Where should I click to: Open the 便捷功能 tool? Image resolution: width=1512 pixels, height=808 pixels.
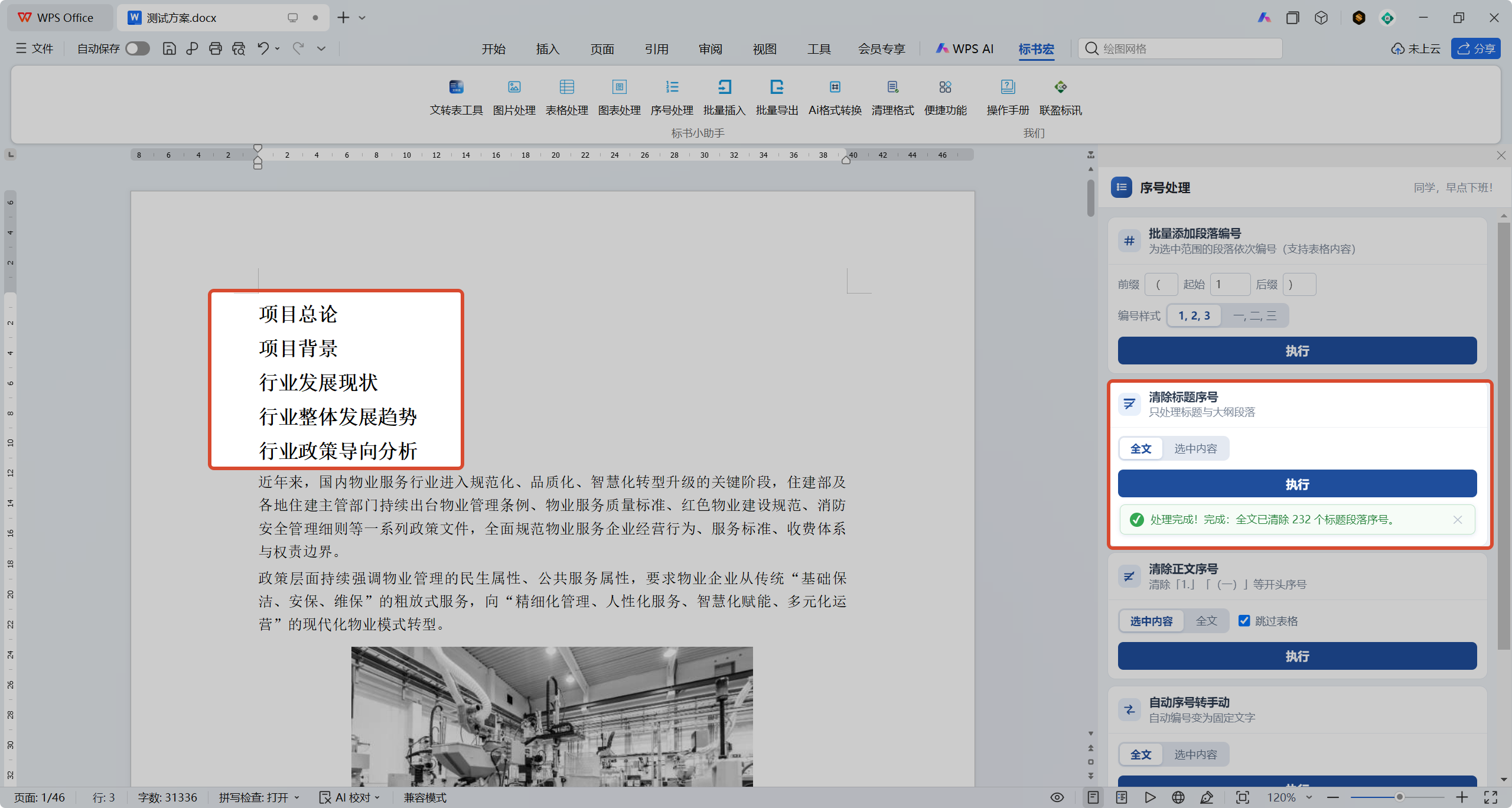945,97
